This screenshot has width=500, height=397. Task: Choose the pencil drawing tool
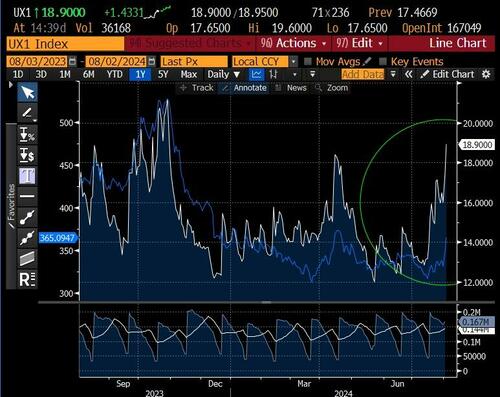[27, 113]
